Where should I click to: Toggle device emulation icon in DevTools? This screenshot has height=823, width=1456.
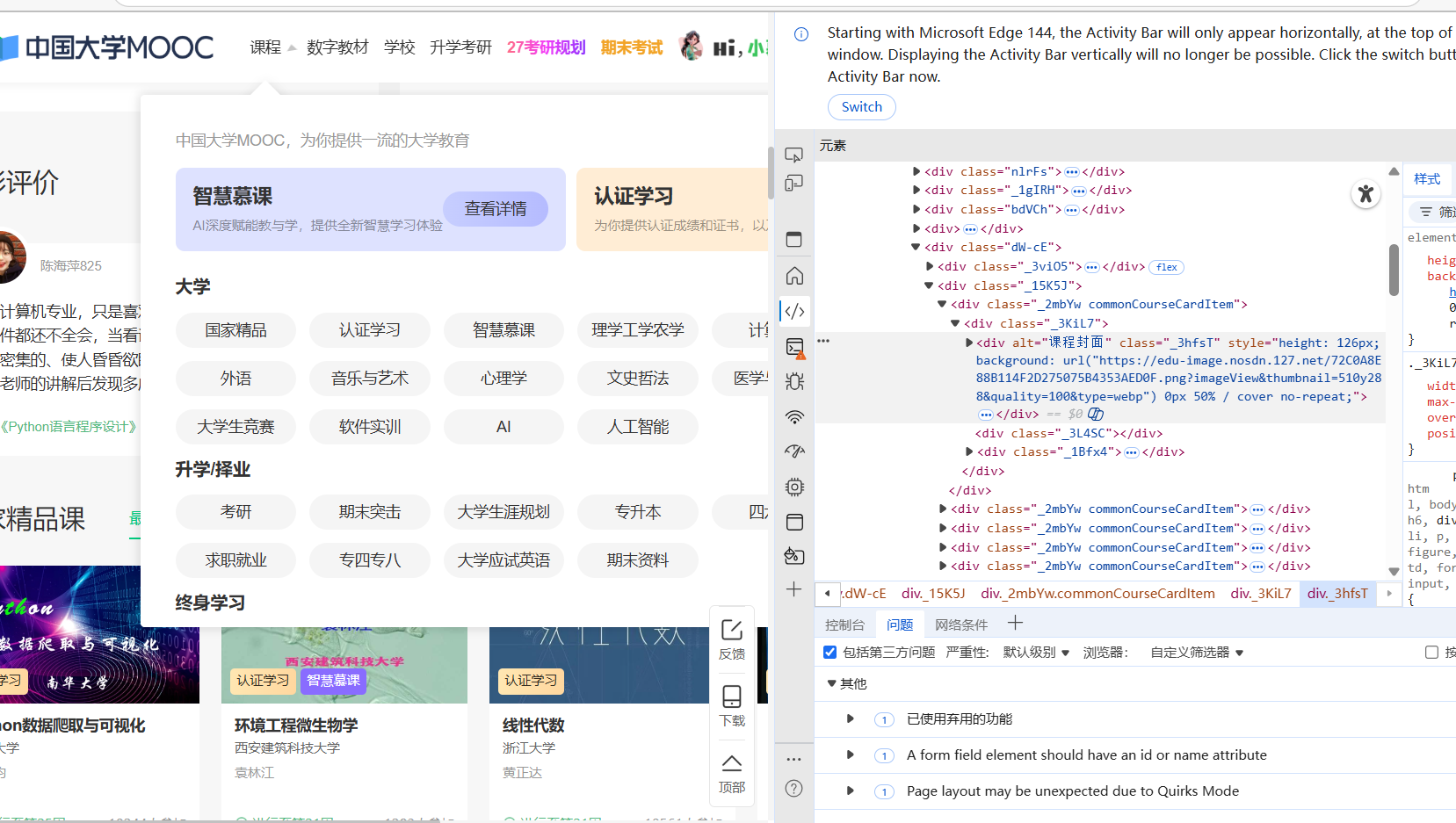pos(793,184)
